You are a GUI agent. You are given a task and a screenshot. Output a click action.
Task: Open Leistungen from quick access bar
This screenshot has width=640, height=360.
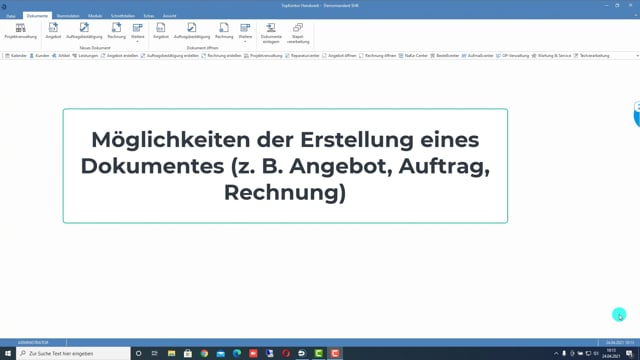pyautogui.click(x=85, y=56)
